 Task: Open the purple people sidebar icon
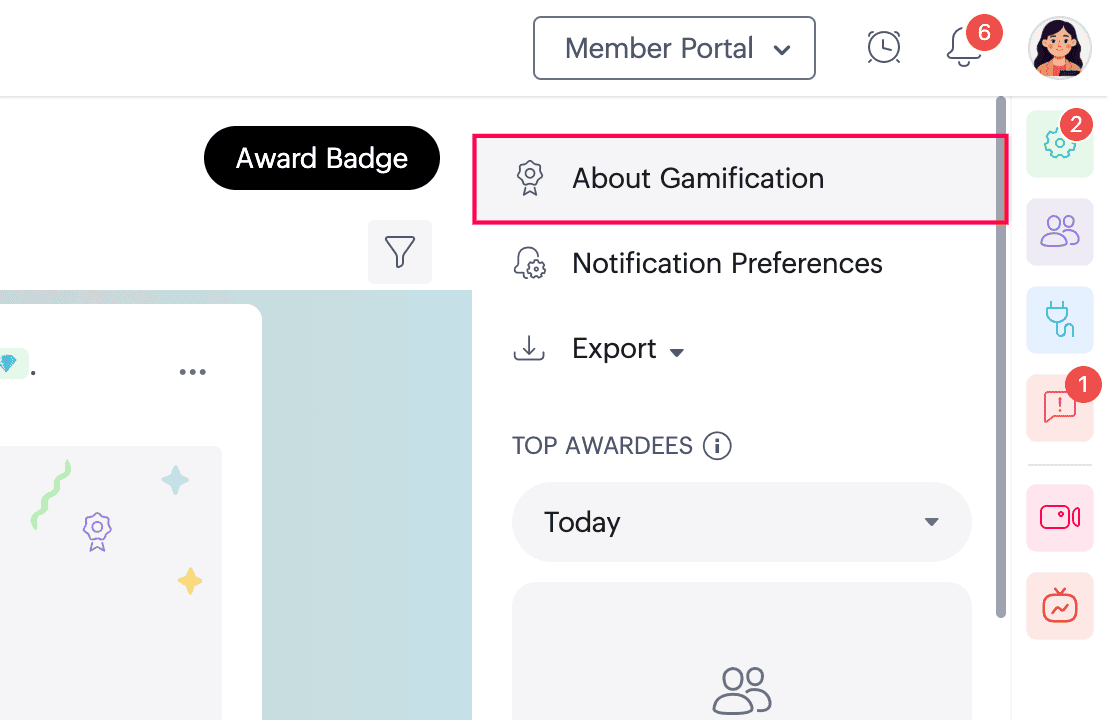pos(1059,232)
